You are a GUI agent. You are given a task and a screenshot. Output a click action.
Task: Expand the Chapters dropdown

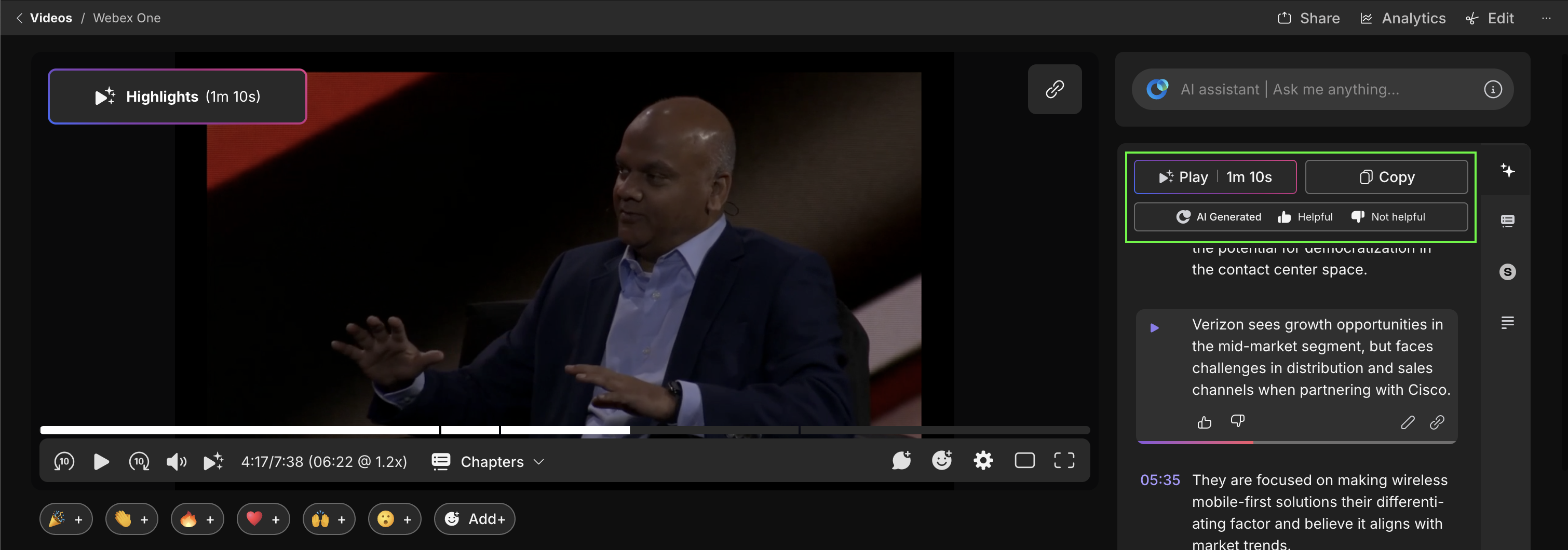[488, 462]
